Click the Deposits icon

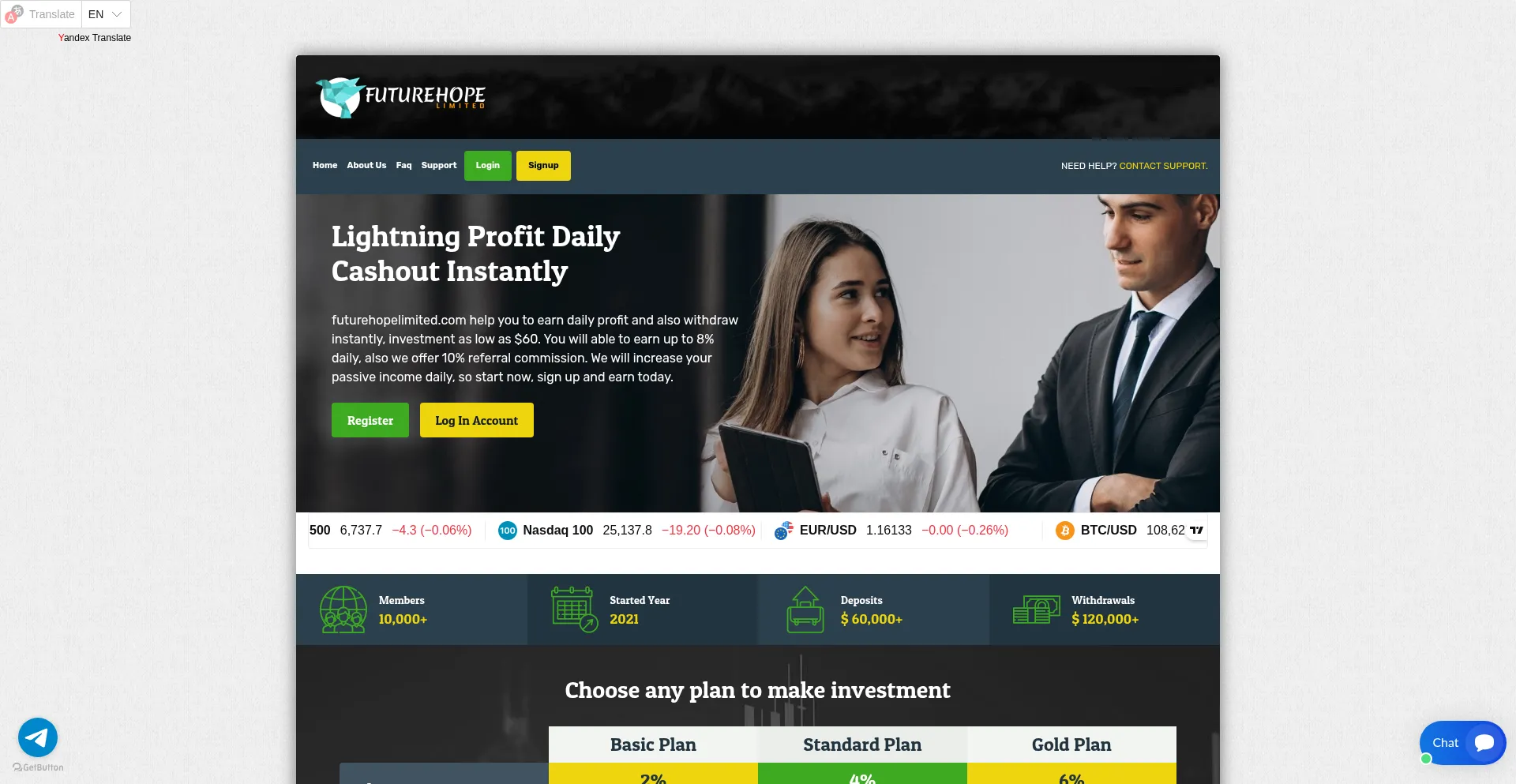click(805, 610)
